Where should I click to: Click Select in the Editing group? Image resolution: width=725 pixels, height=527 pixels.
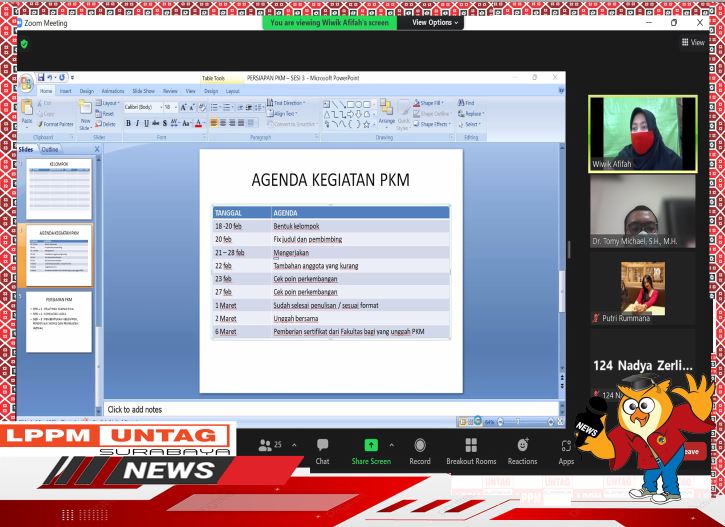pos(469,124)
